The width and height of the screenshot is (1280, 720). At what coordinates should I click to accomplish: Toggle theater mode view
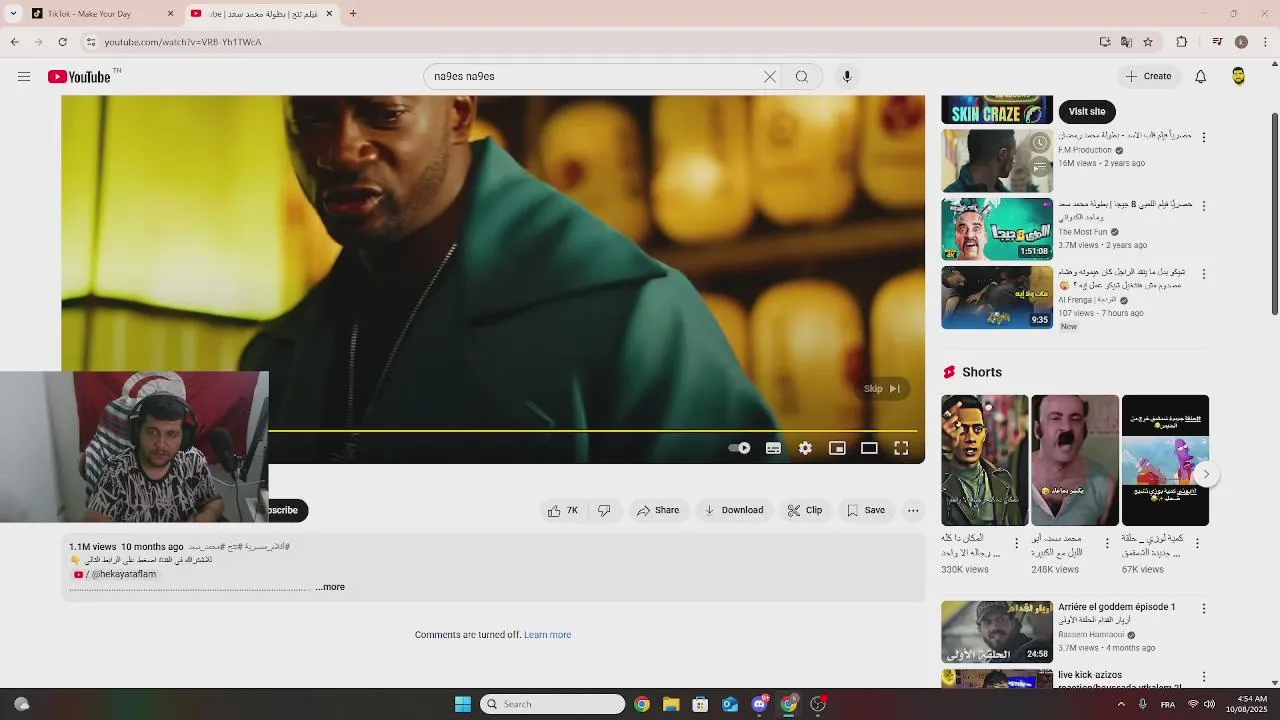(x=869, y=448)
